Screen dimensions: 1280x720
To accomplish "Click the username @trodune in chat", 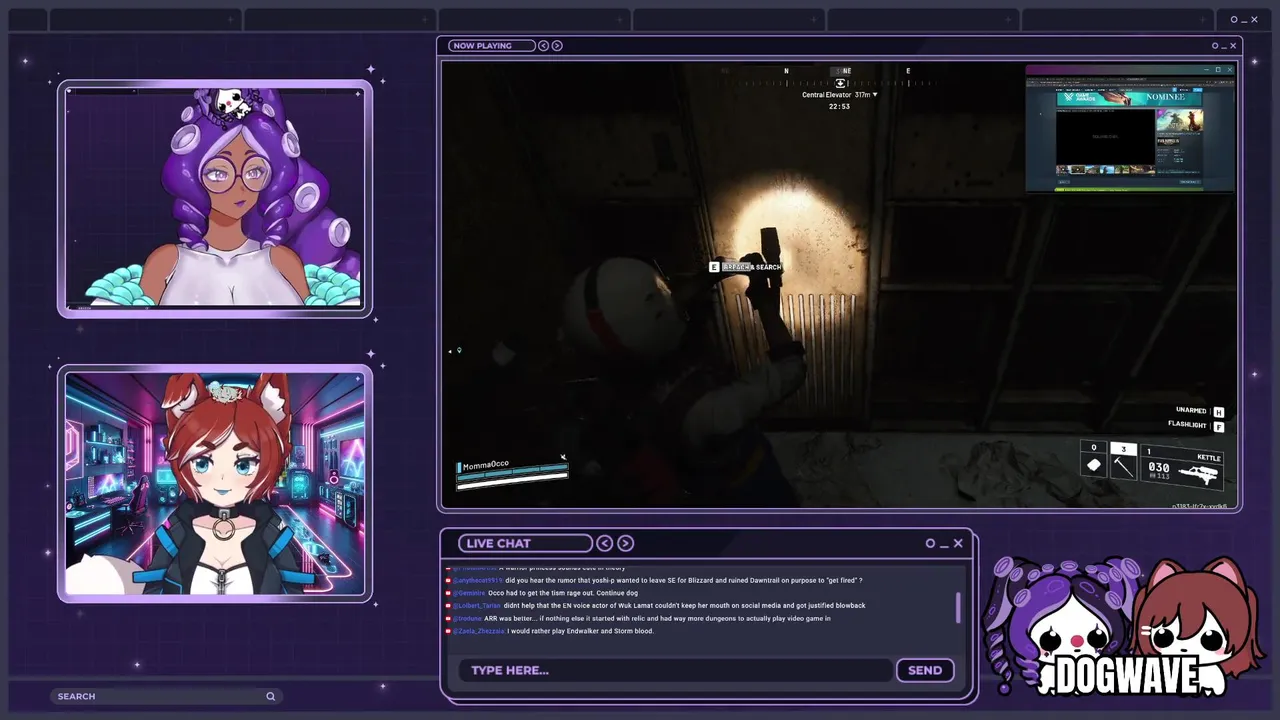I will click(467, 618).
